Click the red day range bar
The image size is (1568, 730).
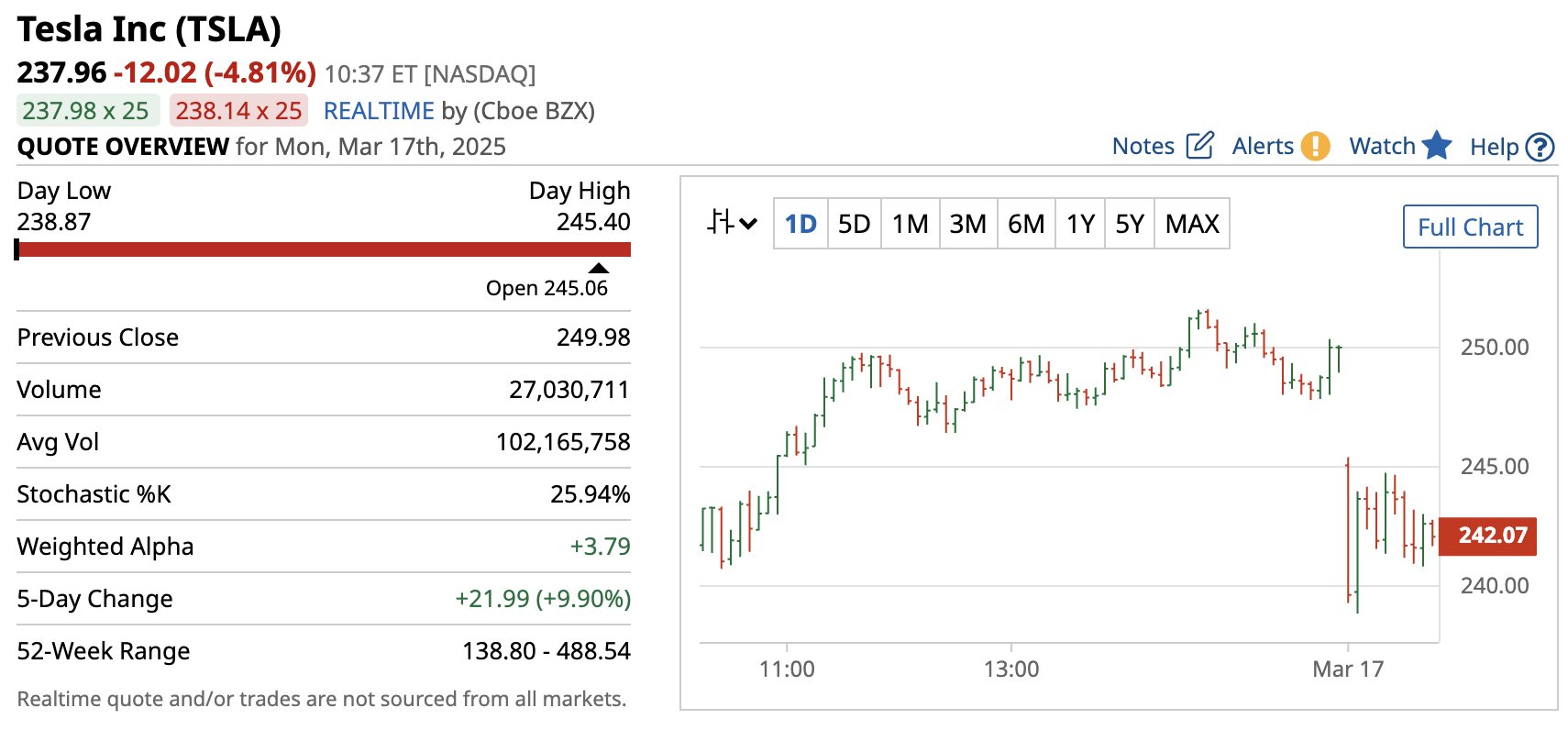coord(324,249)
